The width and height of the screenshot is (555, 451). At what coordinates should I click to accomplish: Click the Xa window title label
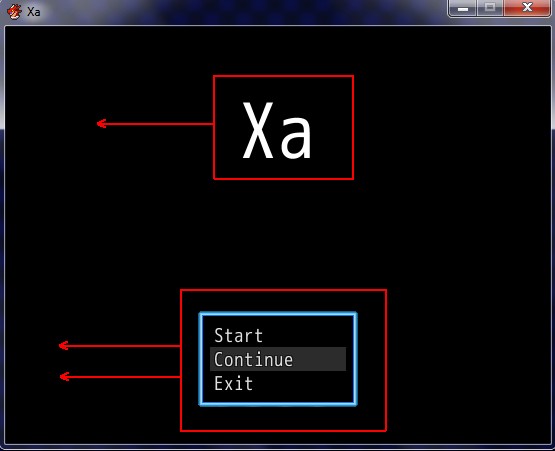(x=34, y=12)
